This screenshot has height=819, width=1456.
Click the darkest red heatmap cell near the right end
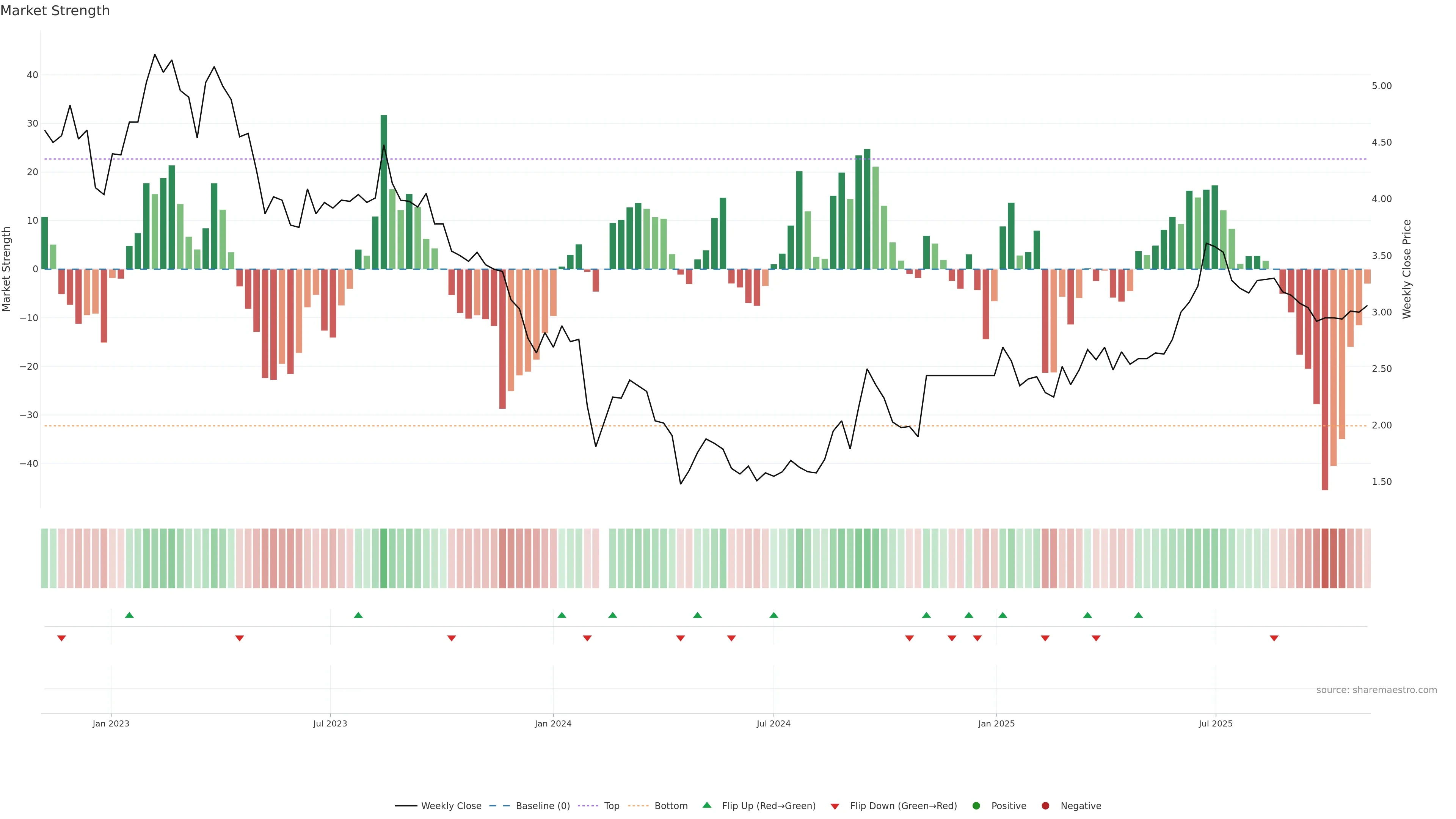(1325, 559)
